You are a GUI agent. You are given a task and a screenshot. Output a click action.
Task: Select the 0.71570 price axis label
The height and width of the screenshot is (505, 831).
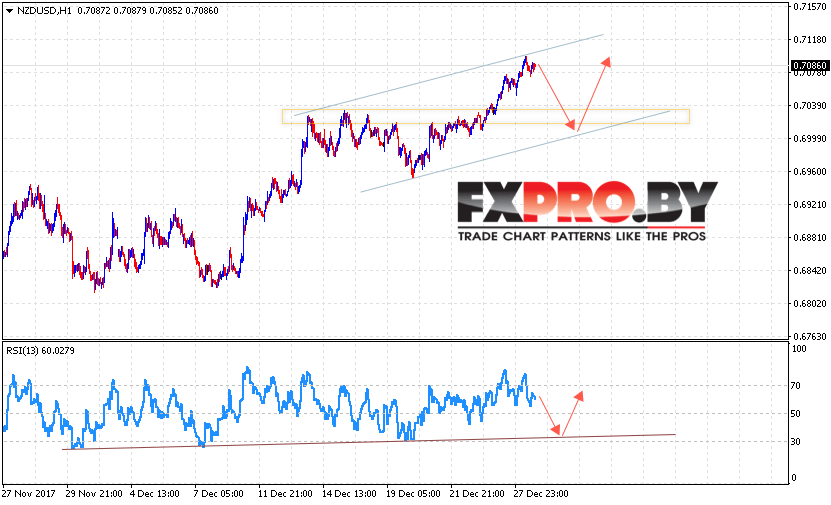810,6
